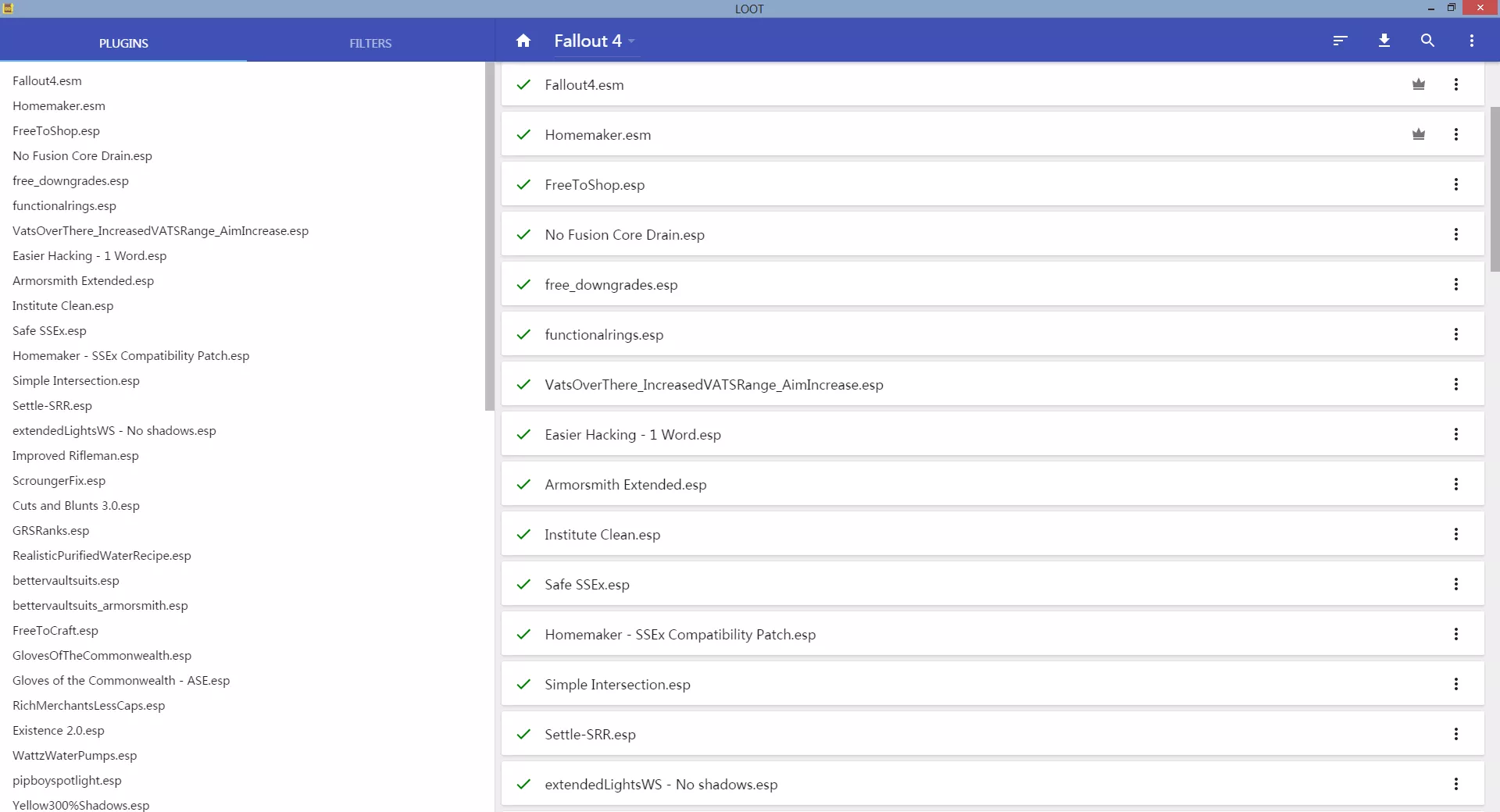Click the green checkmark on the Armorsmith Extended.esp card
The width and height of the screenshot is (1500, 812).
523,484
